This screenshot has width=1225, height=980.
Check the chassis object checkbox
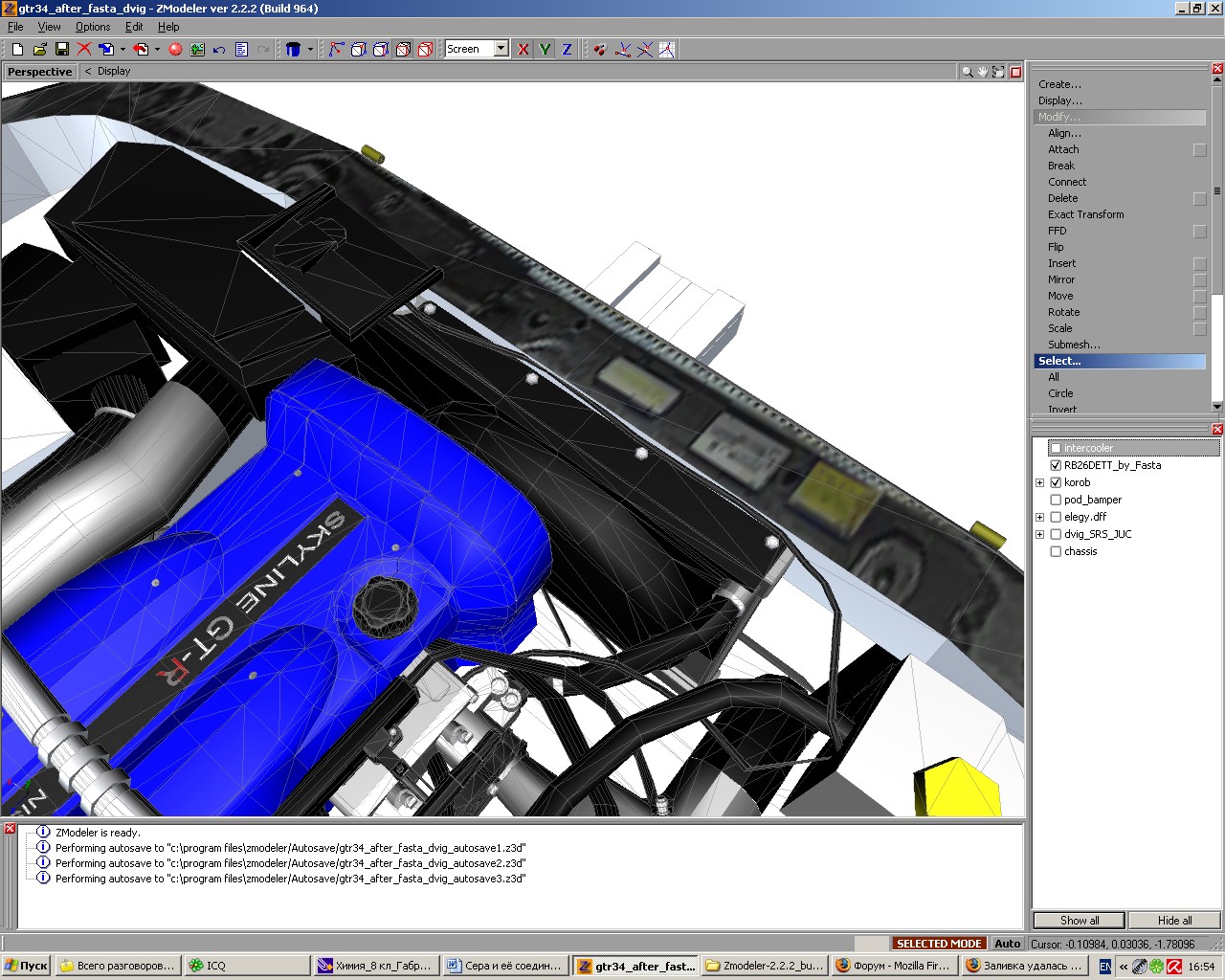point(1056,551)
